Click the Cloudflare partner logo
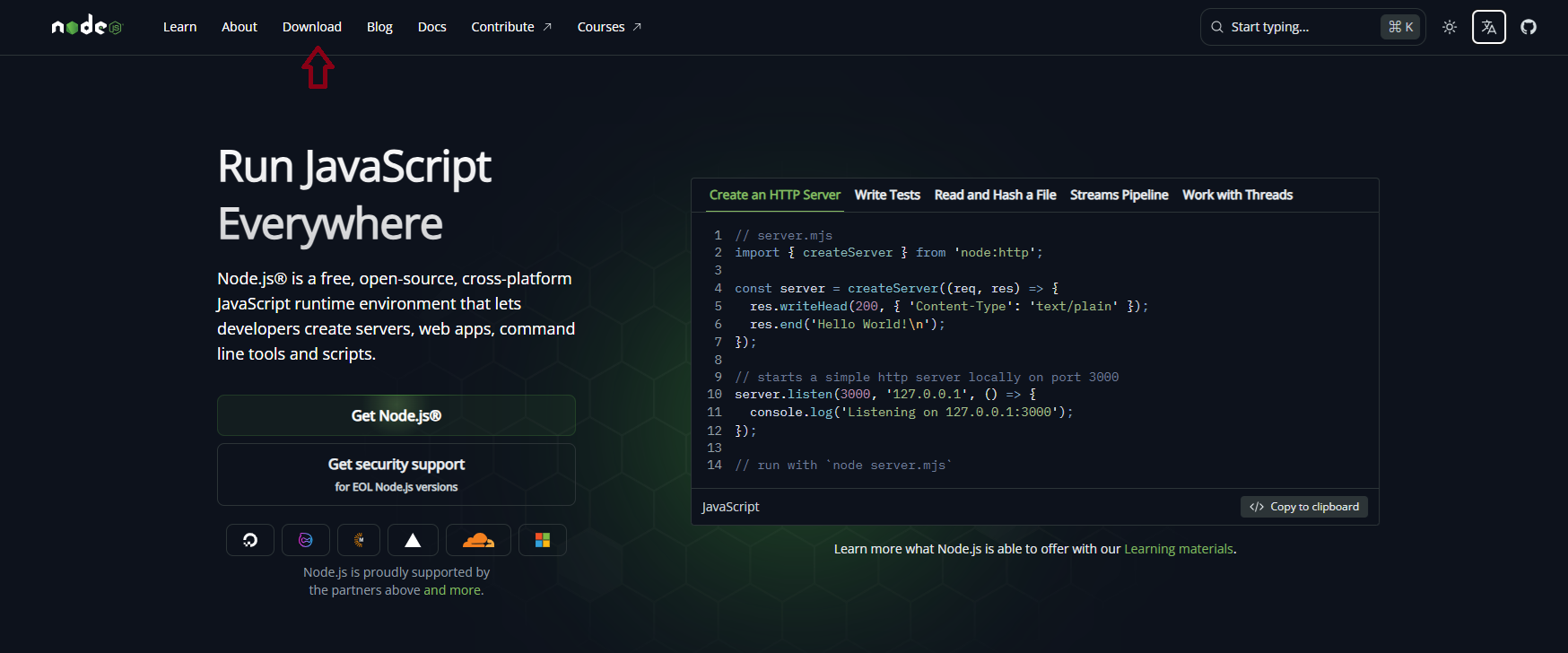Screen dimensions: 1568x653 coord(478,540)
